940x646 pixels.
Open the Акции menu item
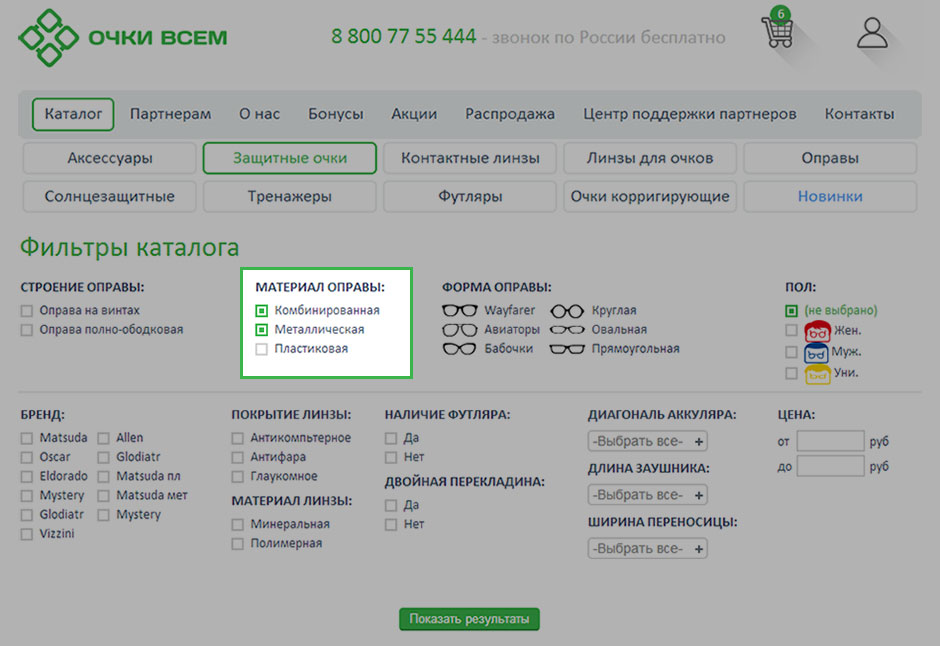tap(414, 114)
